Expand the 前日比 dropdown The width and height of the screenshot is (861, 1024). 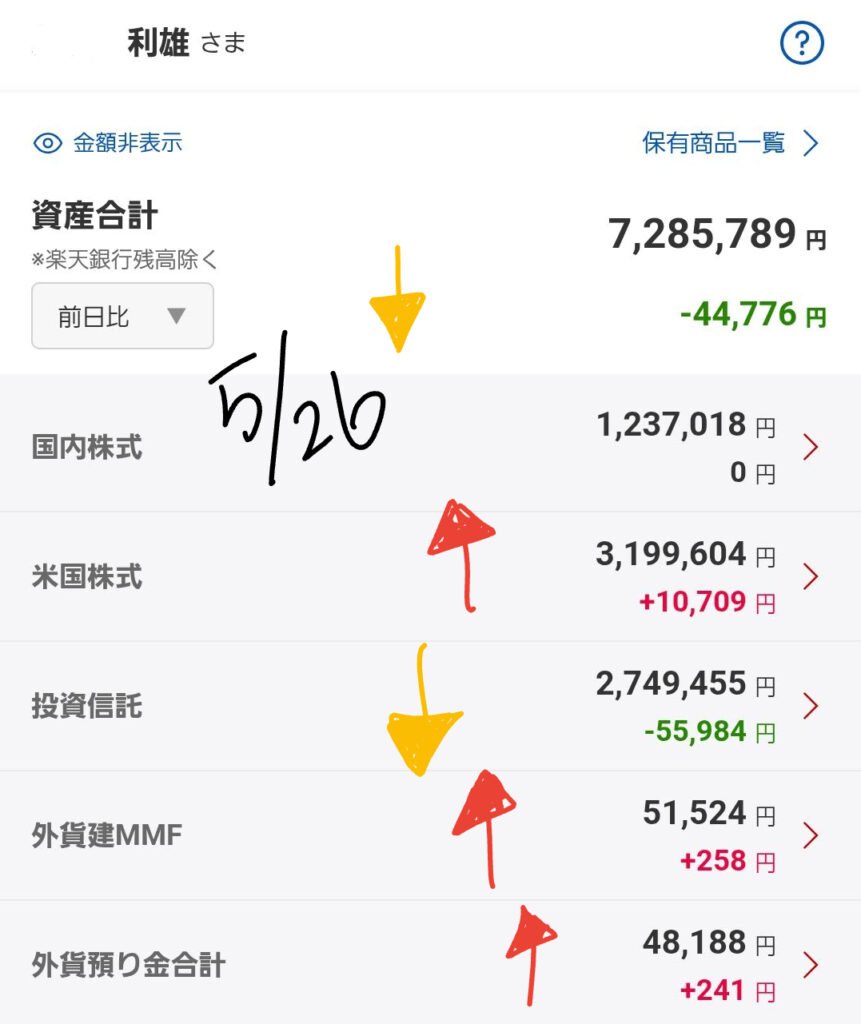click(x=123, y=316)
